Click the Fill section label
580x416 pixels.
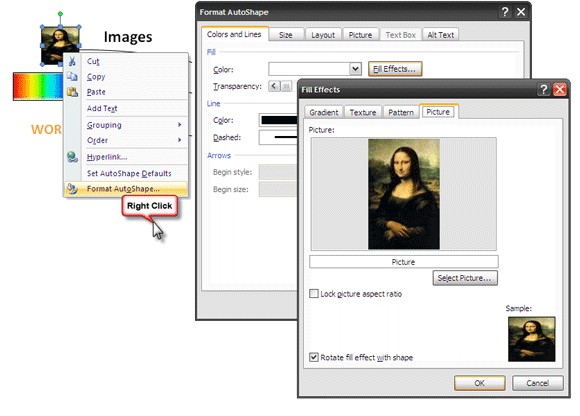211,52
